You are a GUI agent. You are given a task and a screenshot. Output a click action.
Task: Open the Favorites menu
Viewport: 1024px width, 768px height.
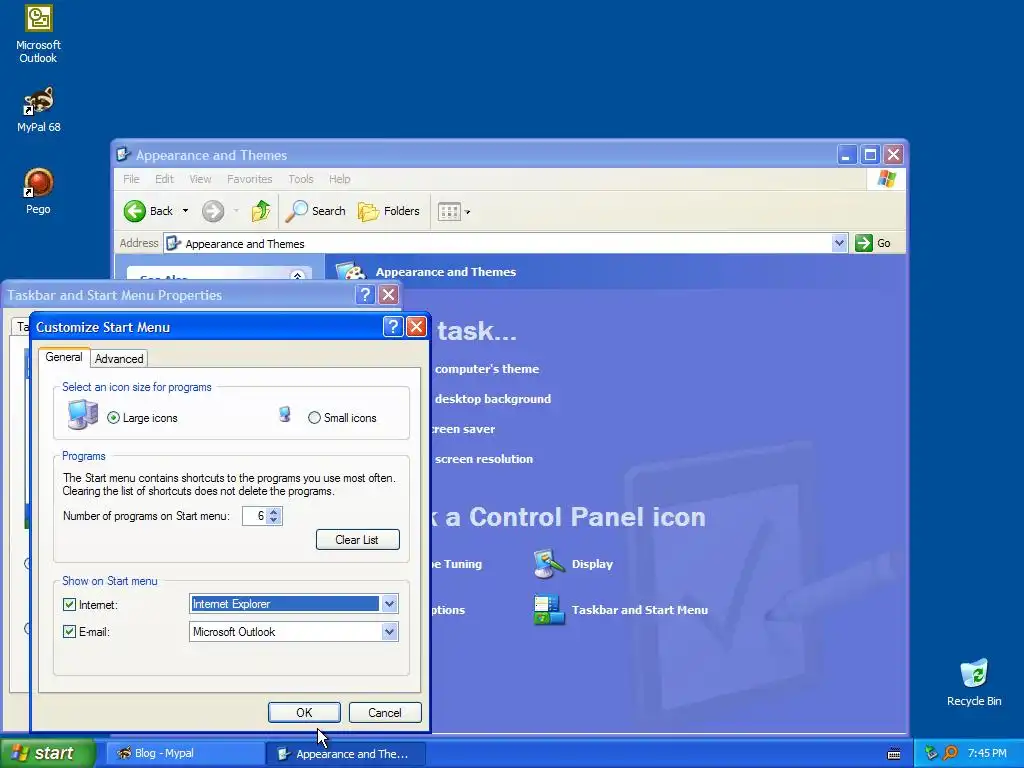pos(249,179)
